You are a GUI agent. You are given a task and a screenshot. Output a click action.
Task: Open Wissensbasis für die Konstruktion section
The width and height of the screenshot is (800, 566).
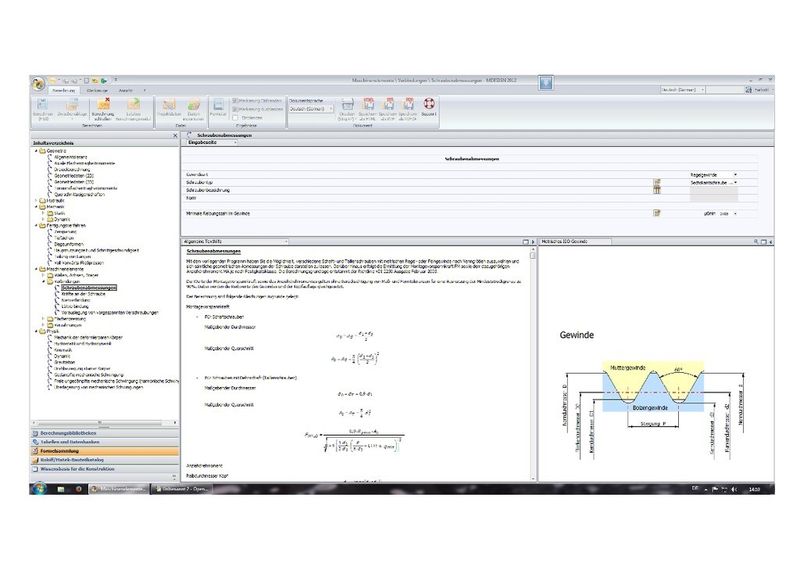click(x=105, y=469)
